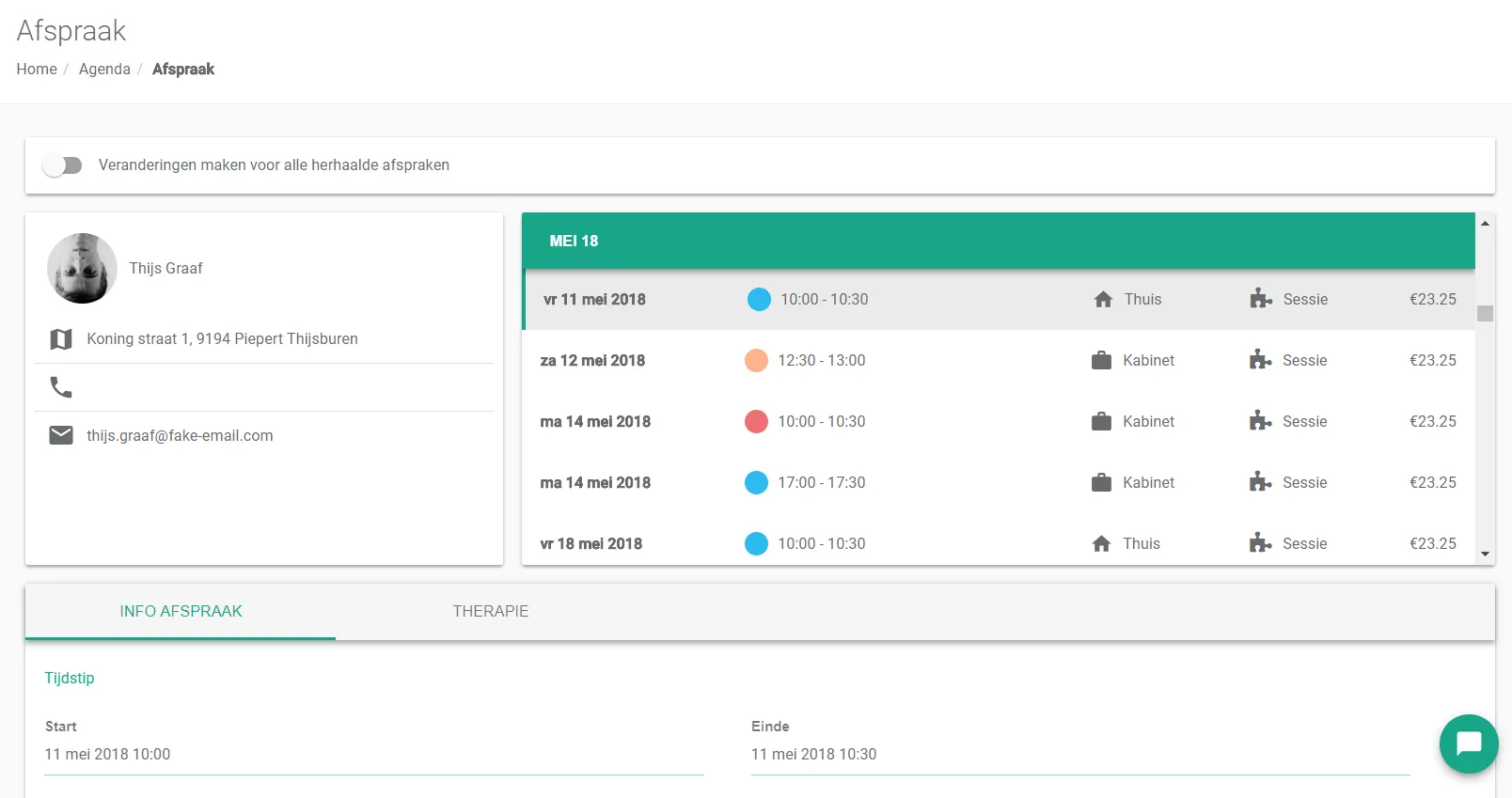Click the appointment list scrollbar thumb
Viewport: 1512px width, 798px height.
[1485, 314]
